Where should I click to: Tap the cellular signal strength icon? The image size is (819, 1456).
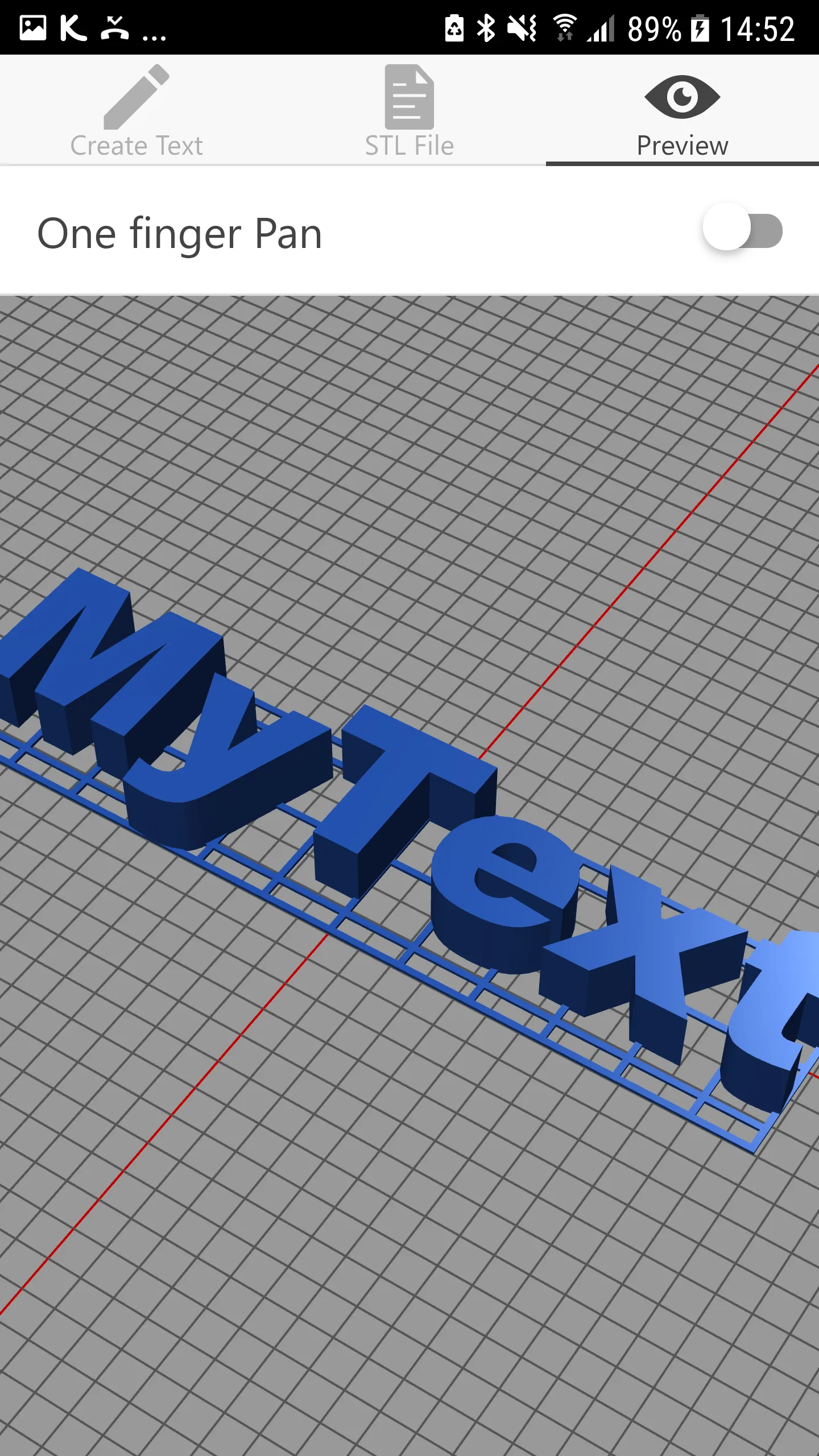[602, 28]
